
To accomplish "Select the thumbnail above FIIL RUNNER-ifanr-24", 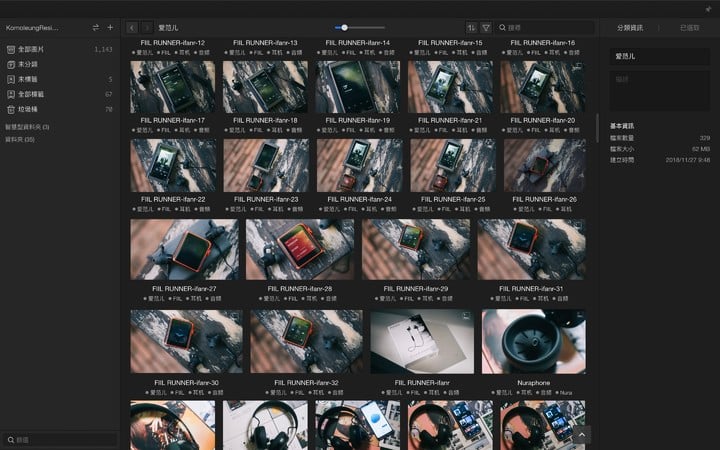I will [x=360, y=165].
